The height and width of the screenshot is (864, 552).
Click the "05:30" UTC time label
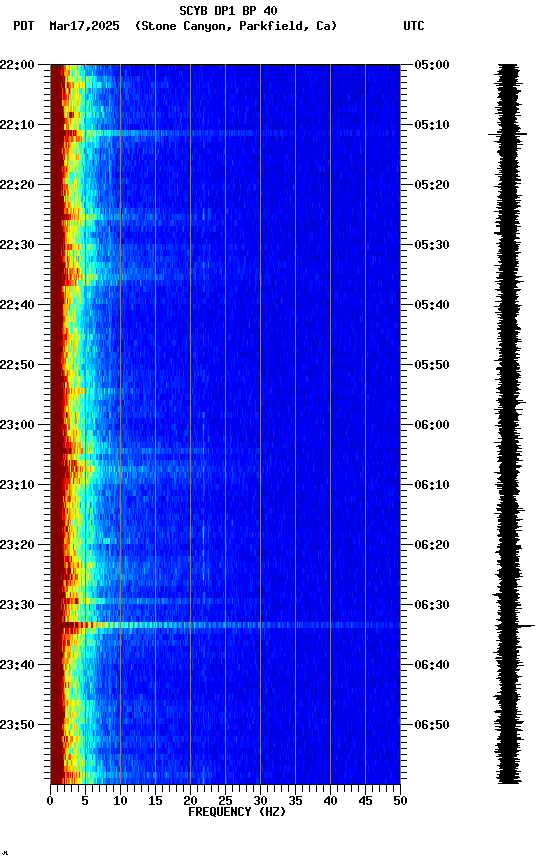432,245
